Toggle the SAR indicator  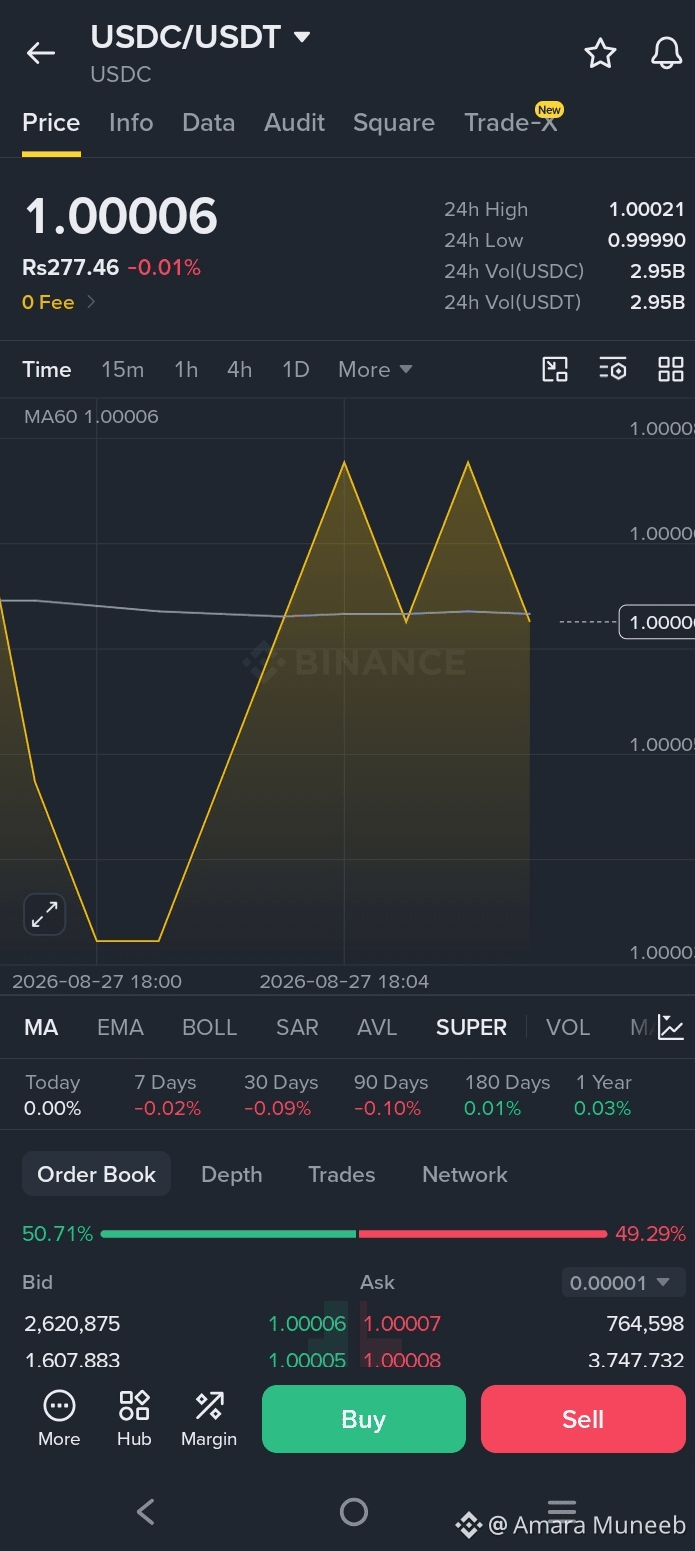point(297,1027)
